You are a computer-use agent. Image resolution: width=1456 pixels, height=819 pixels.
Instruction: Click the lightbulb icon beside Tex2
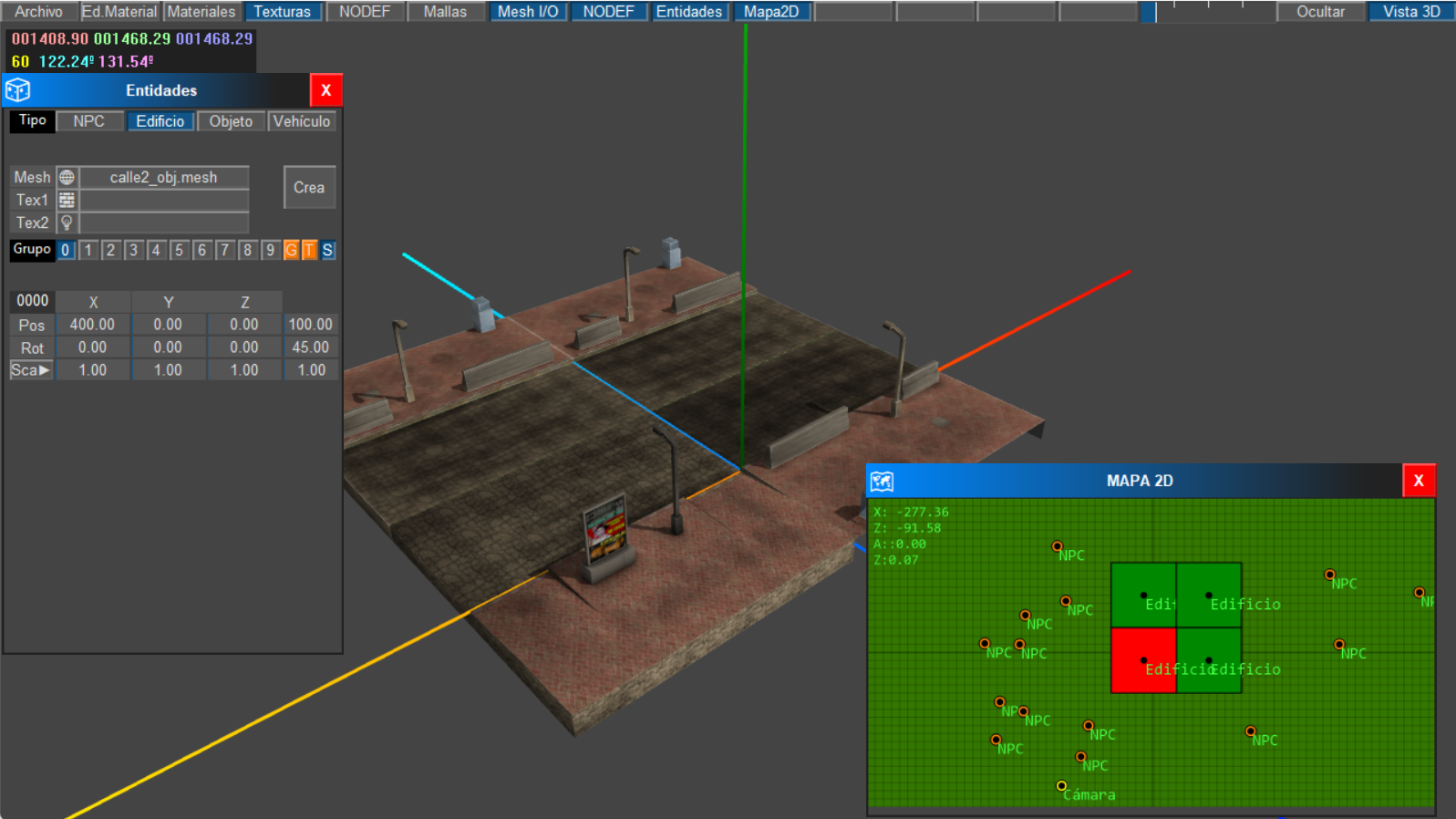point(67,223)
